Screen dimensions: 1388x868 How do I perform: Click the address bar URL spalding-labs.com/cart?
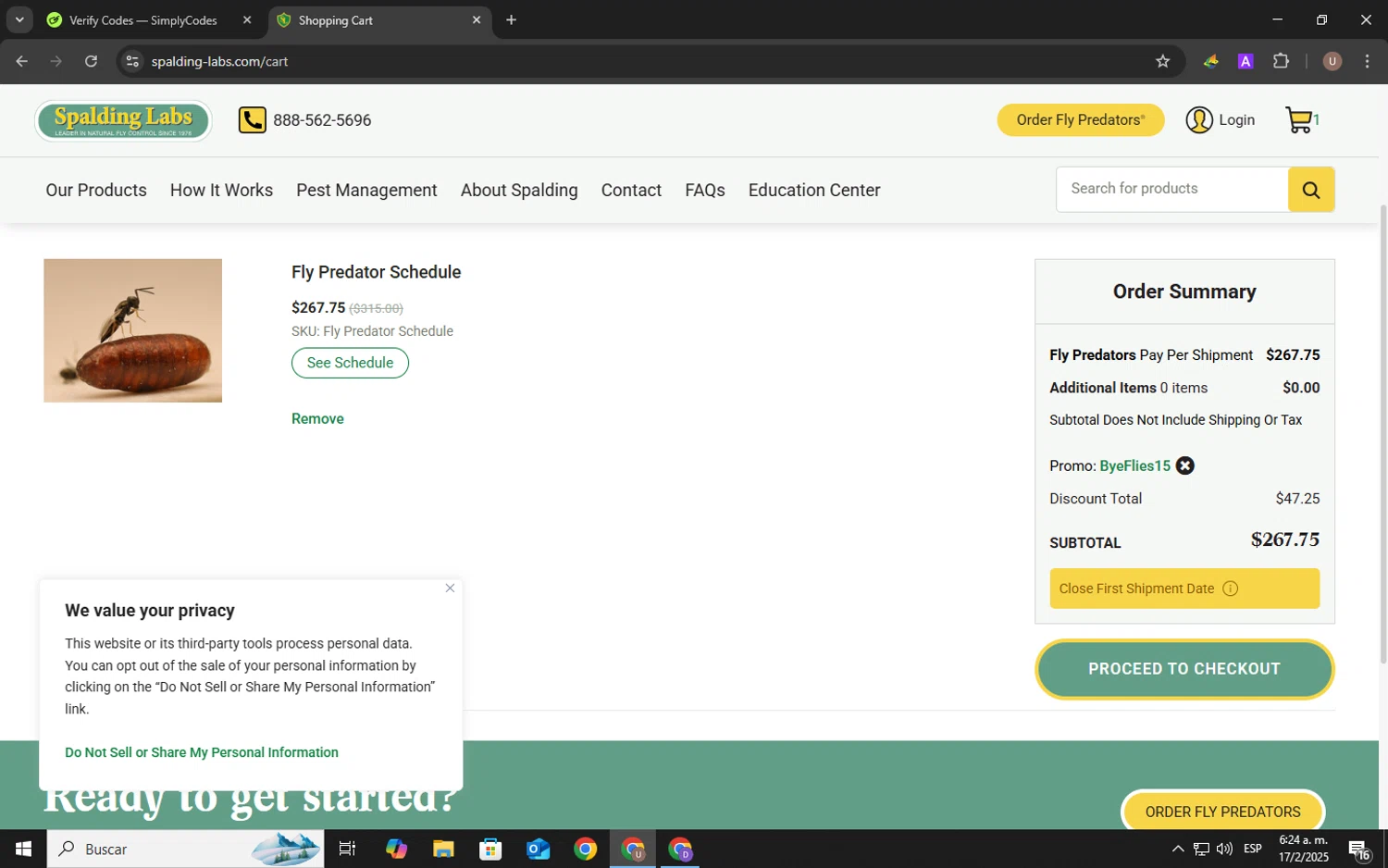(219, 61)
